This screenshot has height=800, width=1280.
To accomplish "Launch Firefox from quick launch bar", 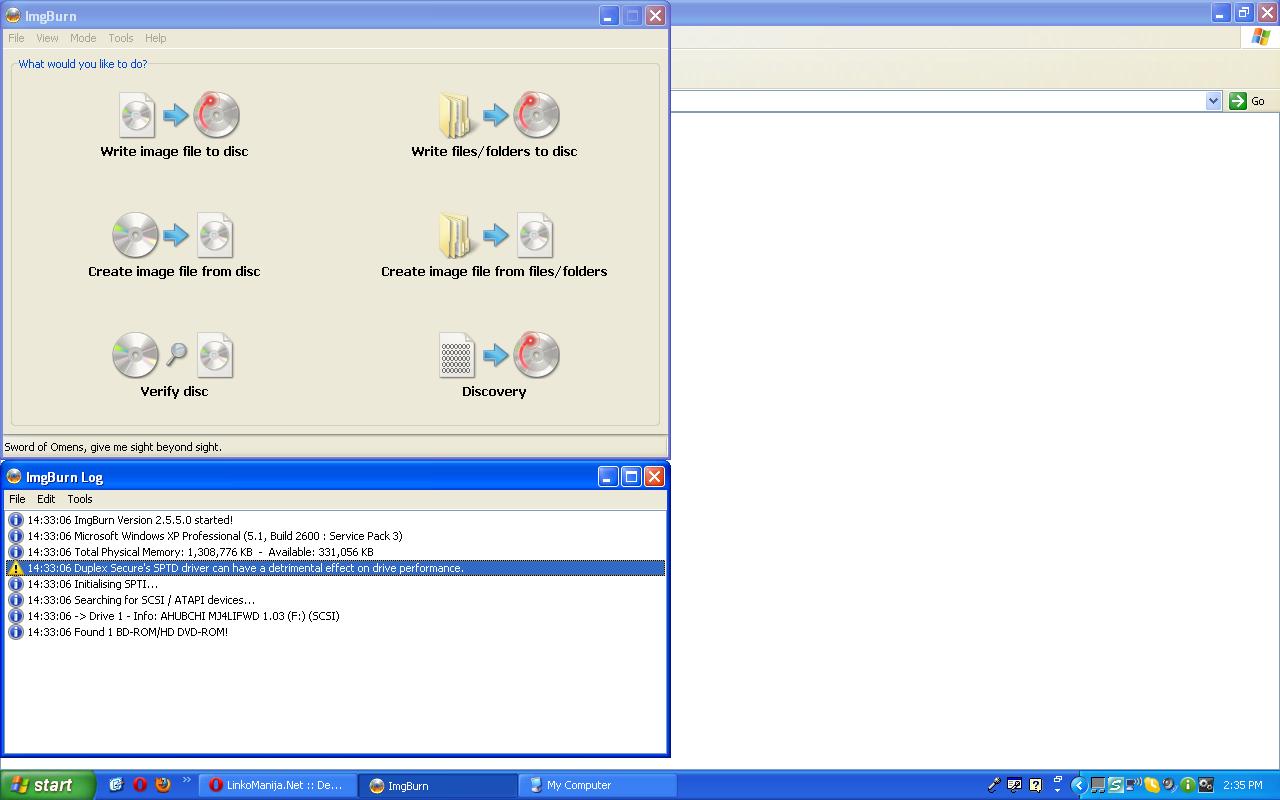I will coord(163,785).
